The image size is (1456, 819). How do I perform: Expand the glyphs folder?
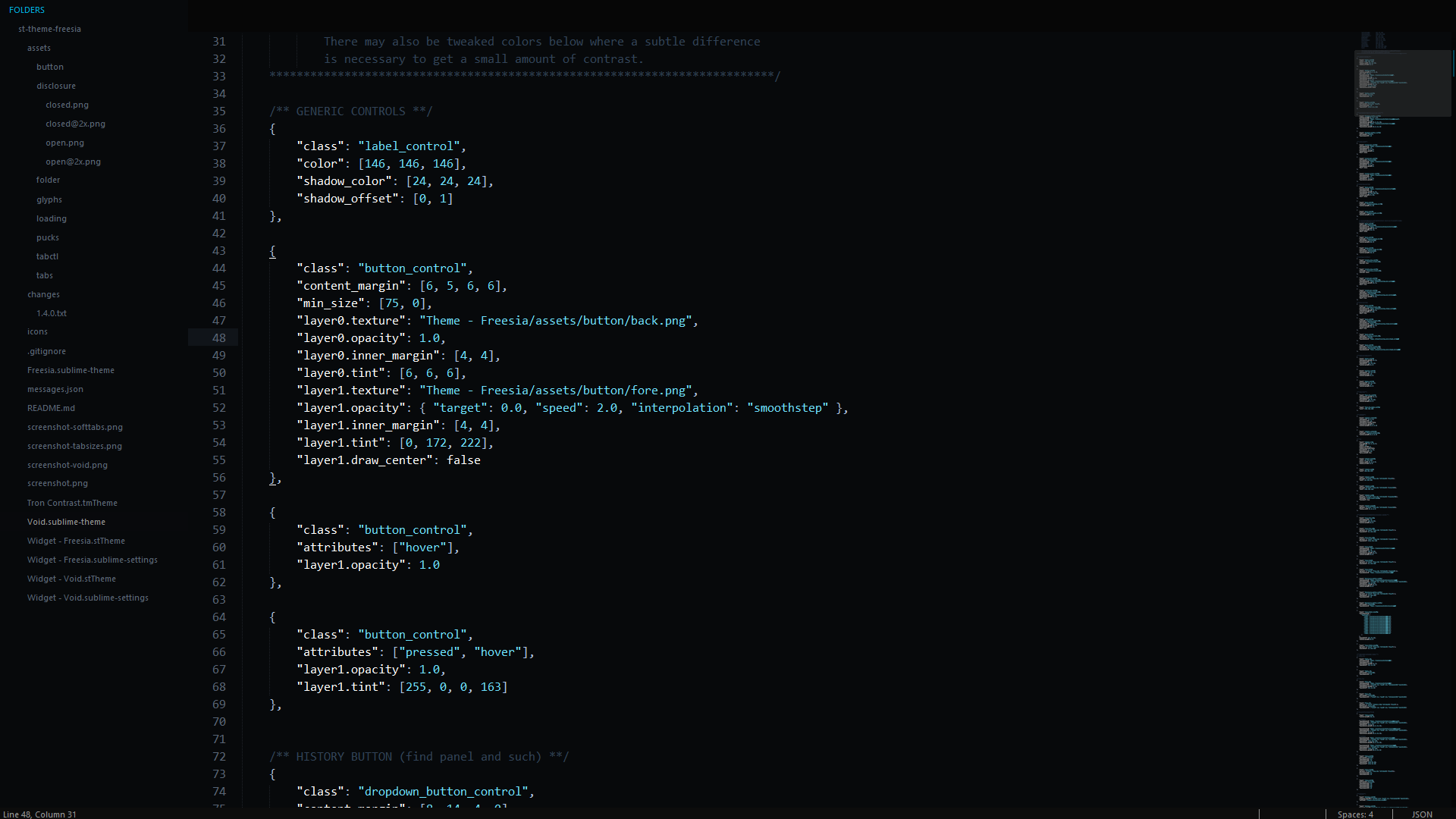[x=49, y=199]
